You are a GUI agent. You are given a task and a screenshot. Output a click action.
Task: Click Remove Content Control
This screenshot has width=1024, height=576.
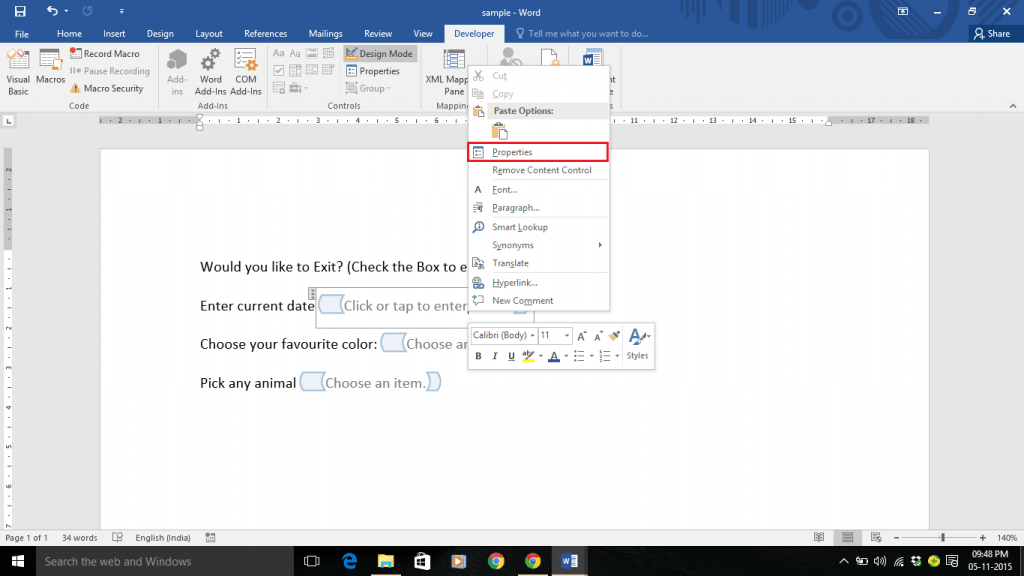pyautogui.click(x=541, y=171)
